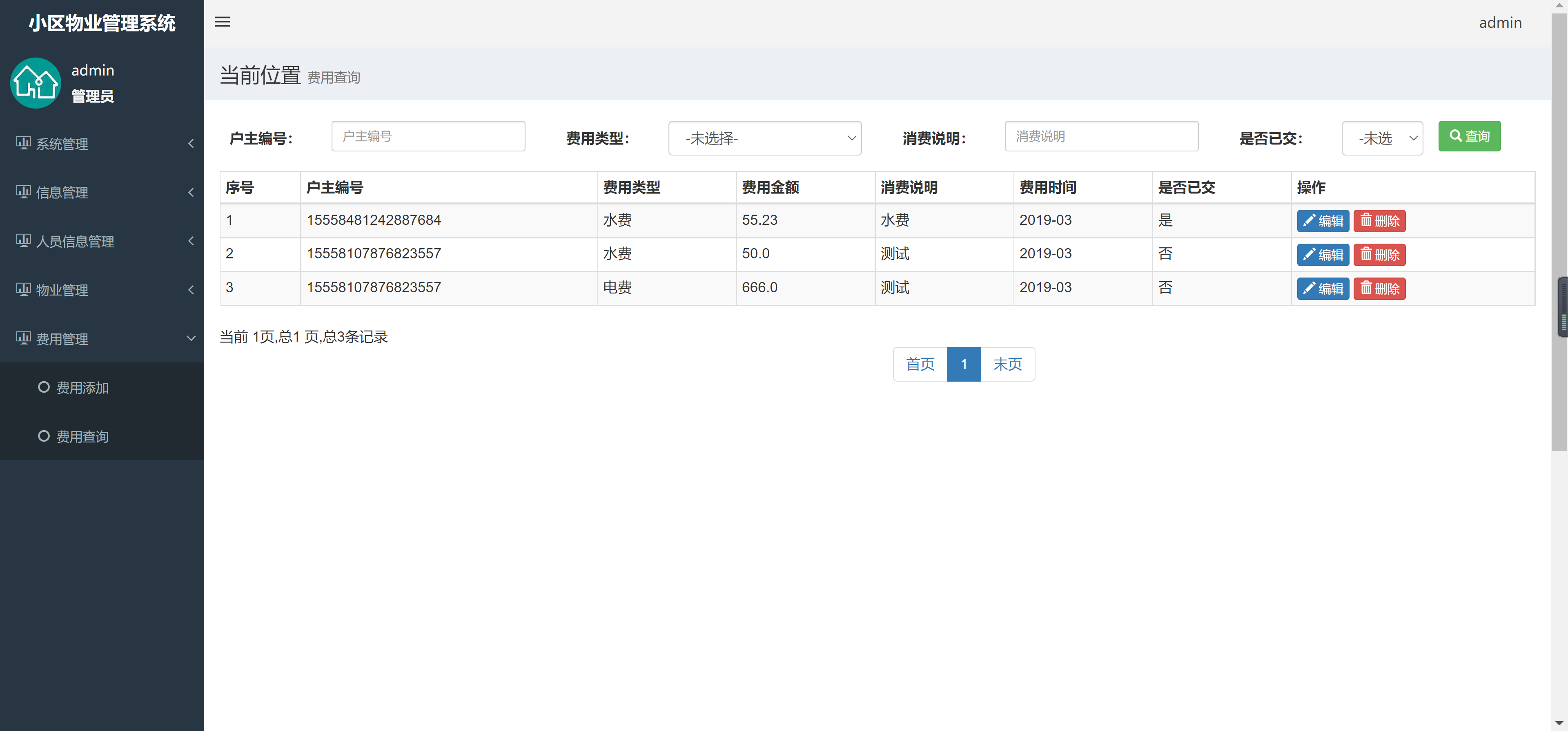The image size is (1568, 731).
Task: Go to 末页 in the pagination
Action: [x=1007, y=364]
